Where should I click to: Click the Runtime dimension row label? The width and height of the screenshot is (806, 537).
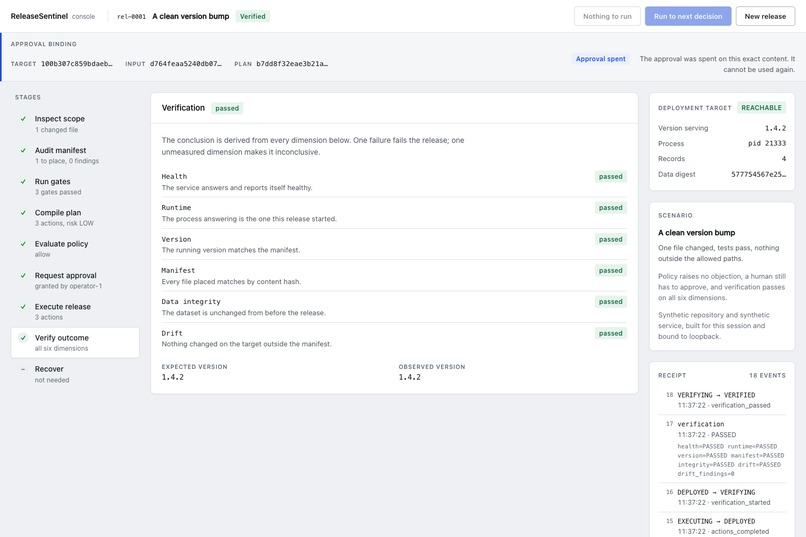tap(176, 208)
